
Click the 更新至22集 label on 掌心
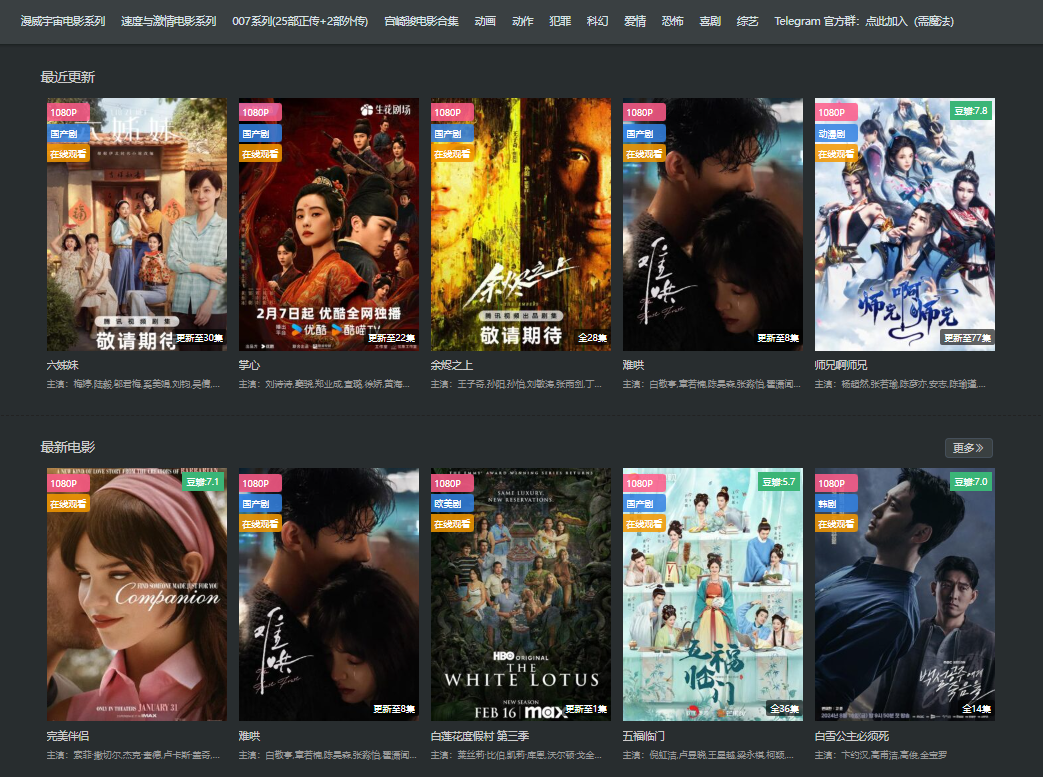click(x=392, y=338)
